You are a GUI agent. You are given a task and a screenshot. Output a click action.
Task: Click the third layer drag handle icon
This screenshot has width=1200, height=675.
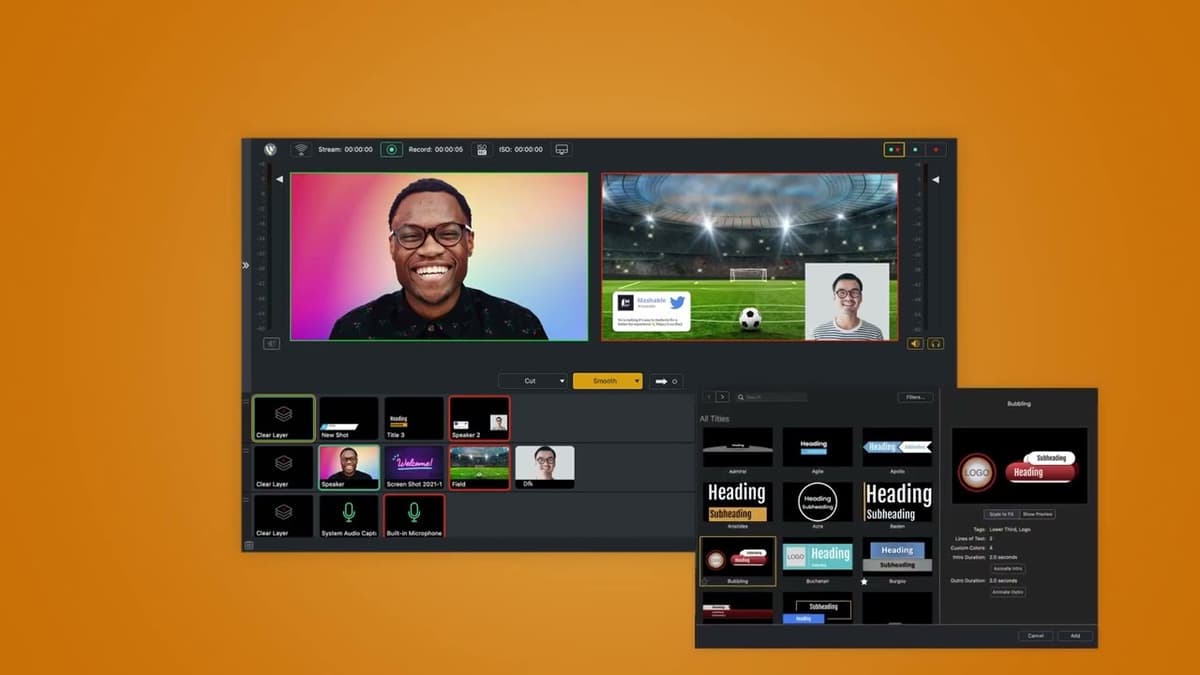coord(247,499)
